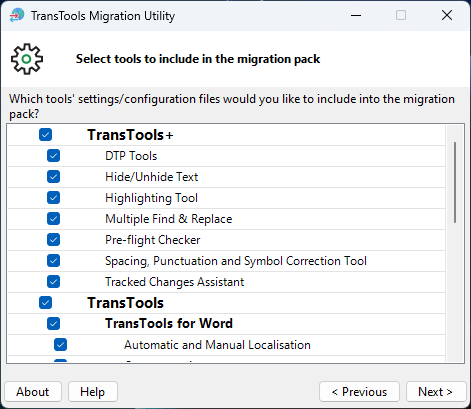Select the TransTools+ group label
This screenshot has height=409, width=471.
[130, 135]
